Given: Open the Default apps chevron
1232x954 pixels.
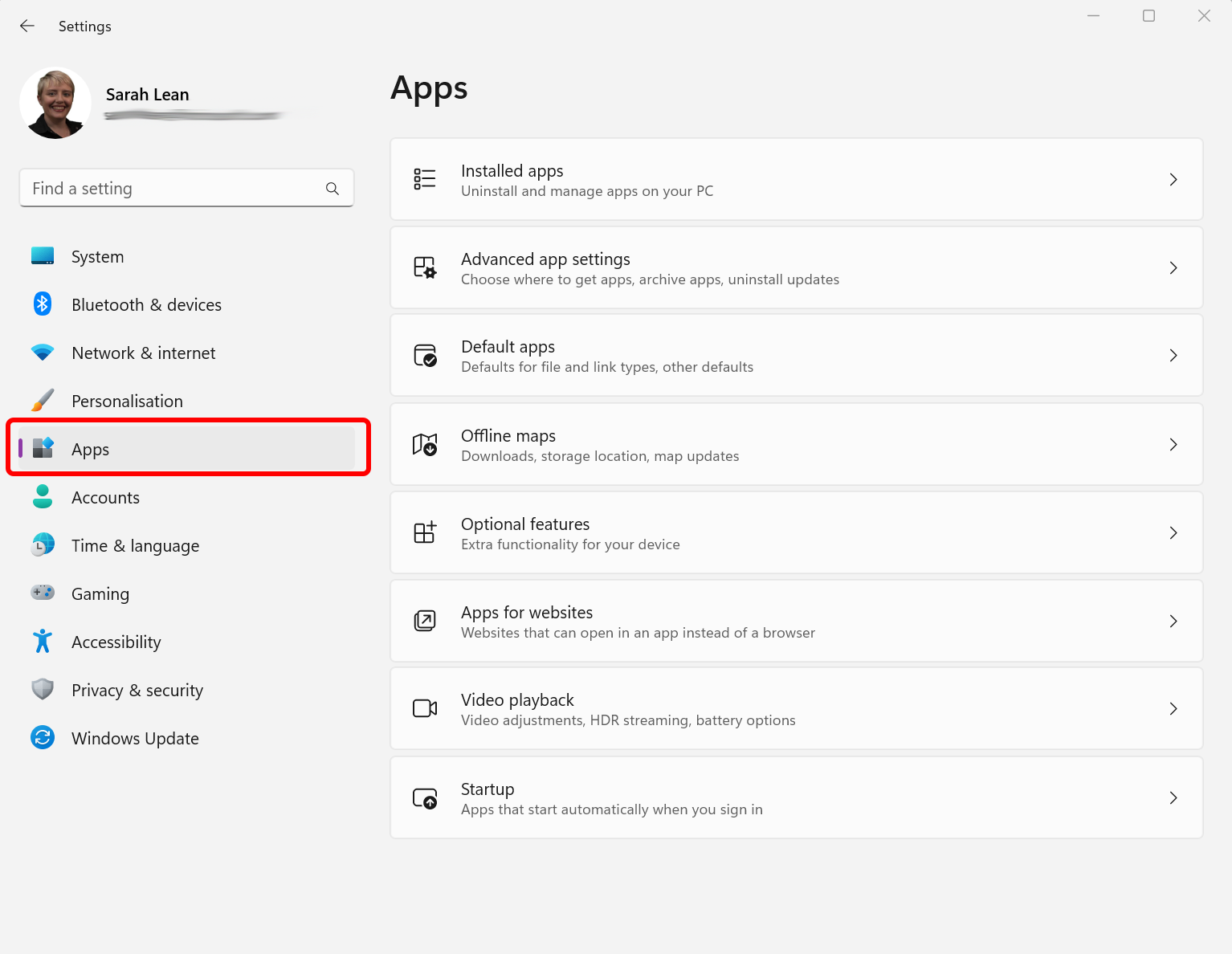Looking at the screenshot, I should [1173, 355].
